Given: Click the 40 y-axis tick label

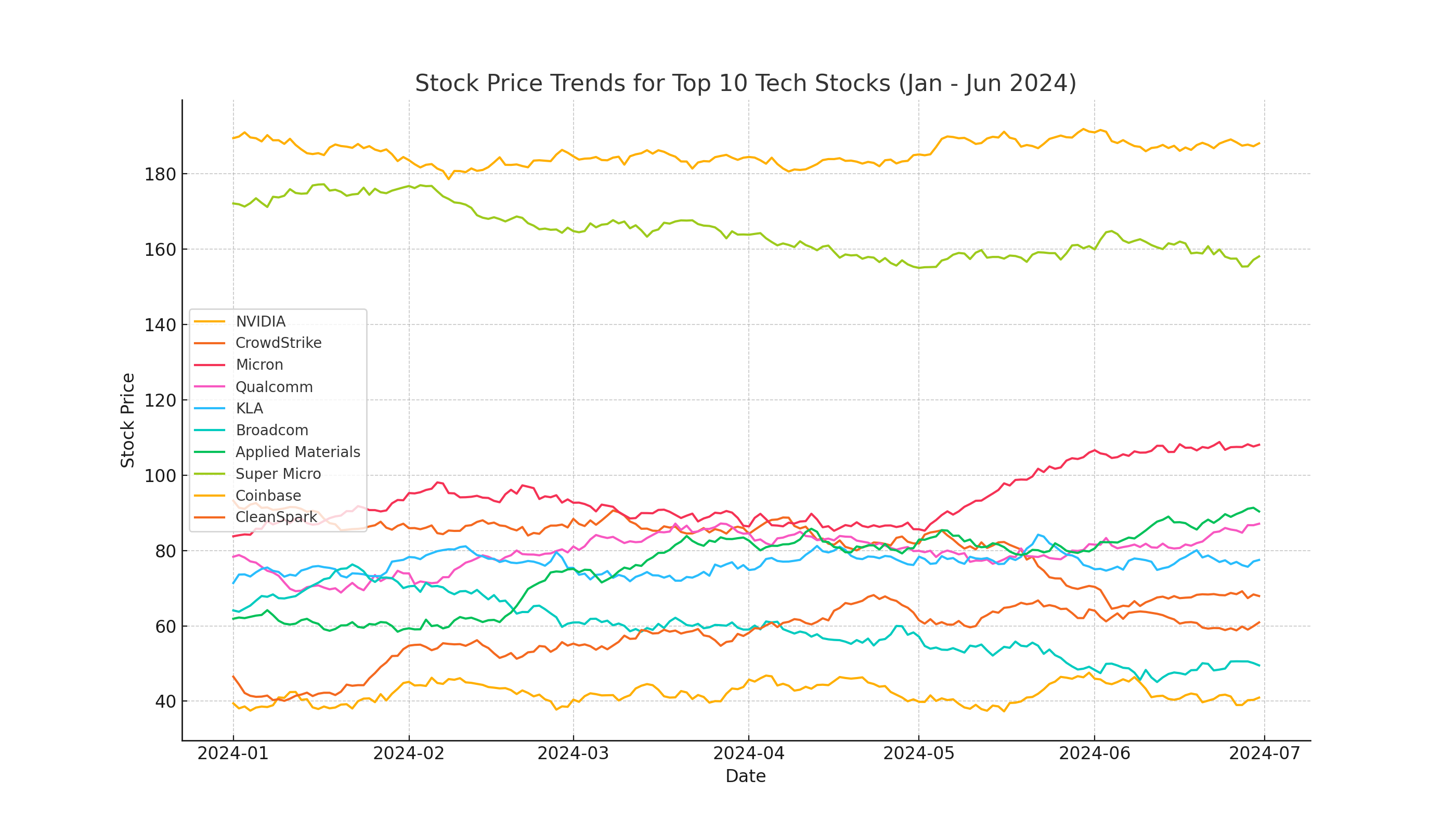Looking at the screenshot, I should 165,701.
